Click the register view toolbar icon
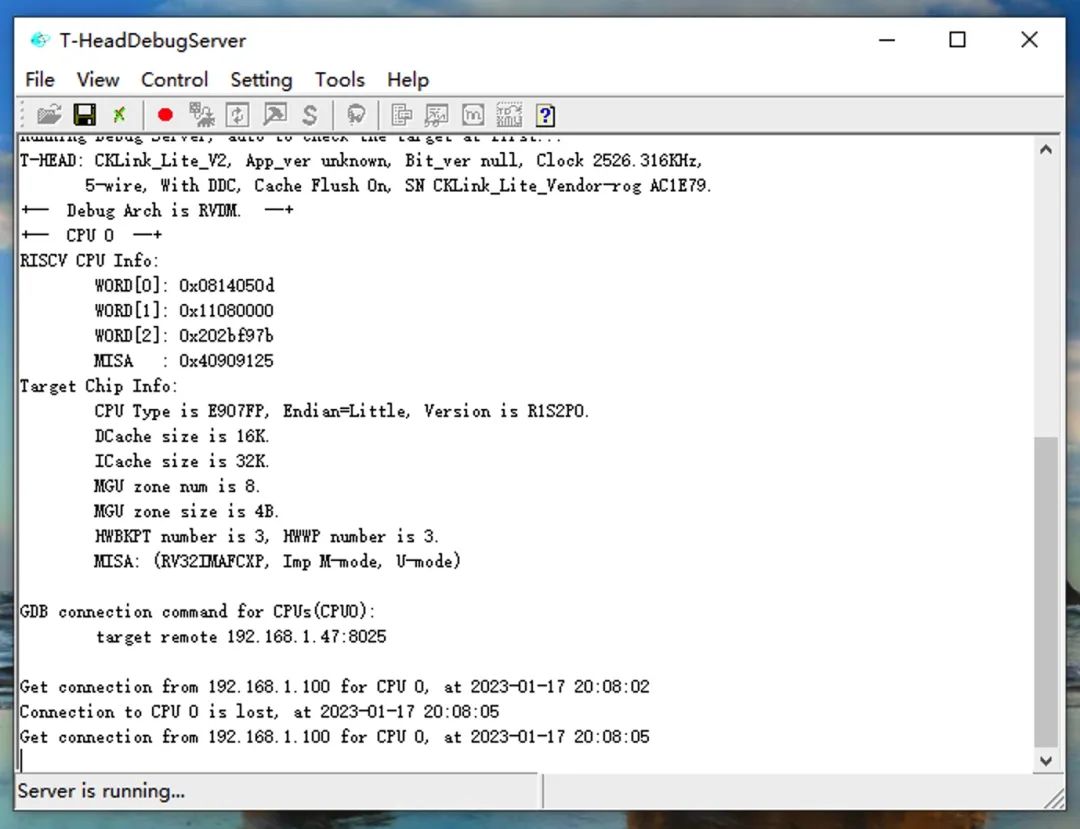The width and height of the screenshot is (1080, 829). click(x=404, y=114)
